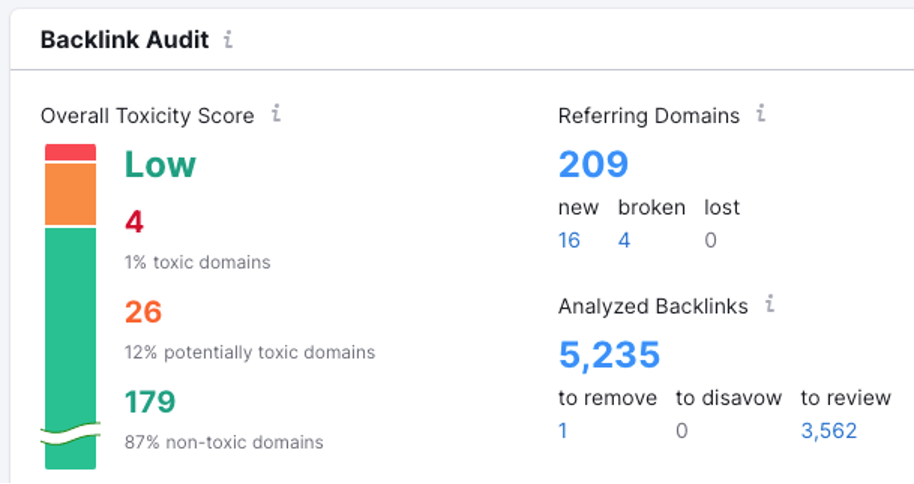Click the green non-toxic bar segment
The height and width of the screenshot is (484, 914).
[71, 348]
